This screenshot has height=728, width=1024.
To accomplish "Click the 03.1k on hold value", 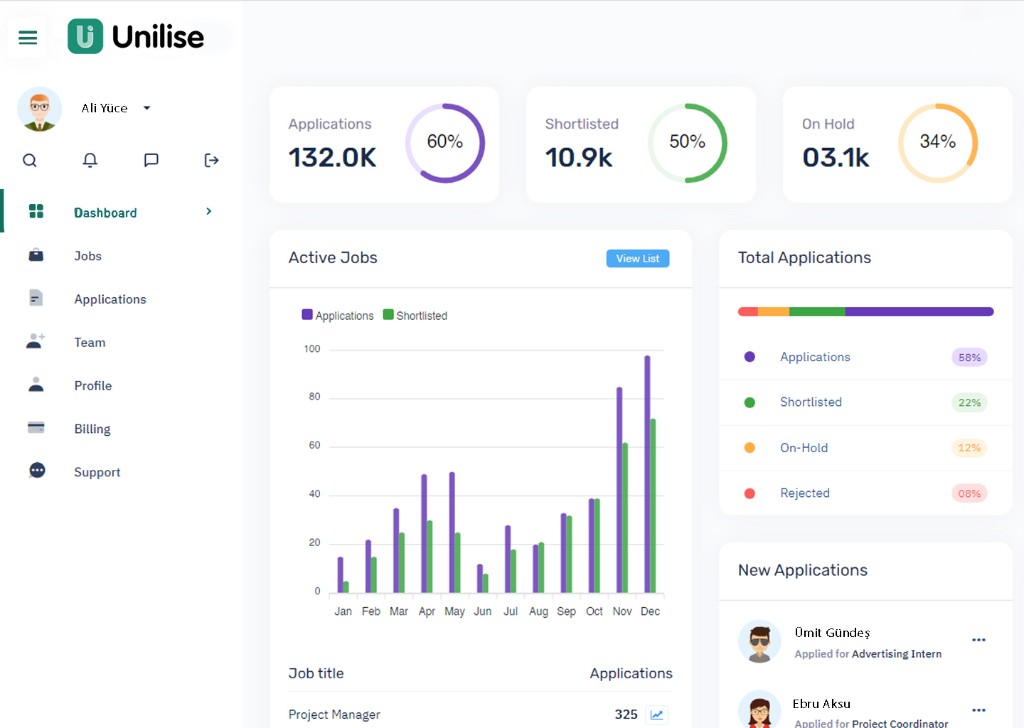I will (836, 157).
